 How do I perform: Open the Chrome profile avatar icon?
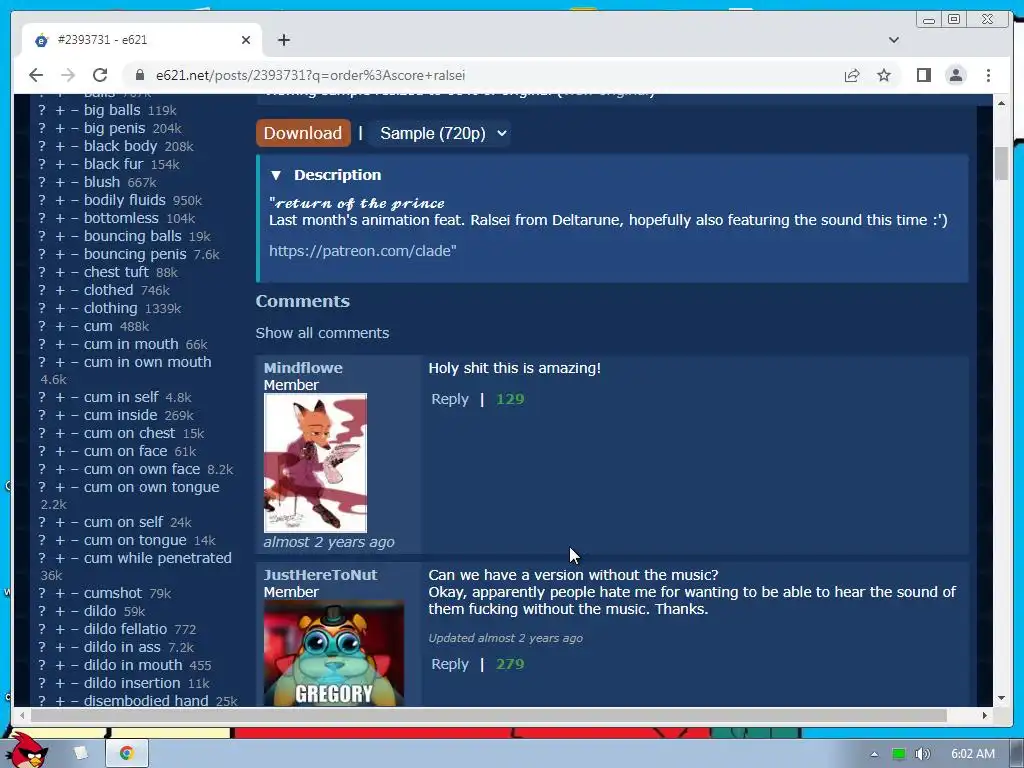click(955, 75)
